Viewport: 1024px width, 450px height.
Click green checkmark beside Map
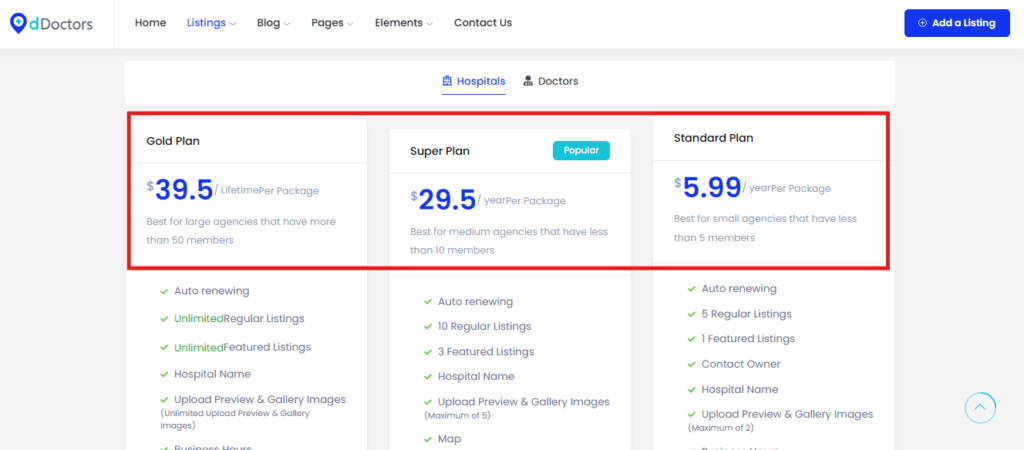click(x=428, y=440)
